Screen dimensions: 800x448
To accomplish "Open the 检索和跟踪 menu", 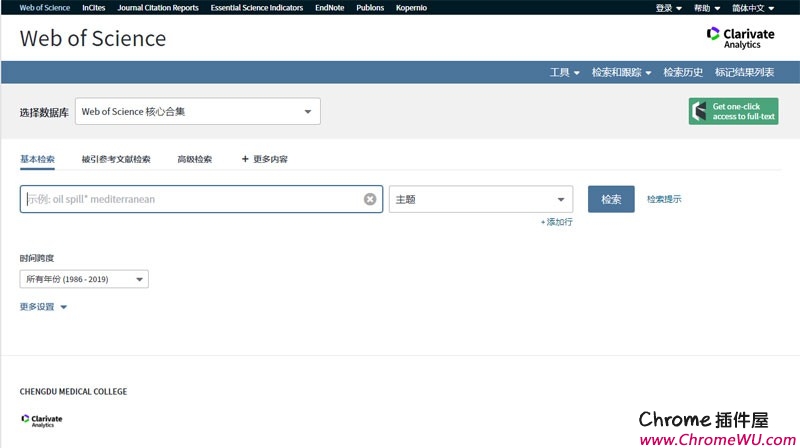I will [621, 72].
